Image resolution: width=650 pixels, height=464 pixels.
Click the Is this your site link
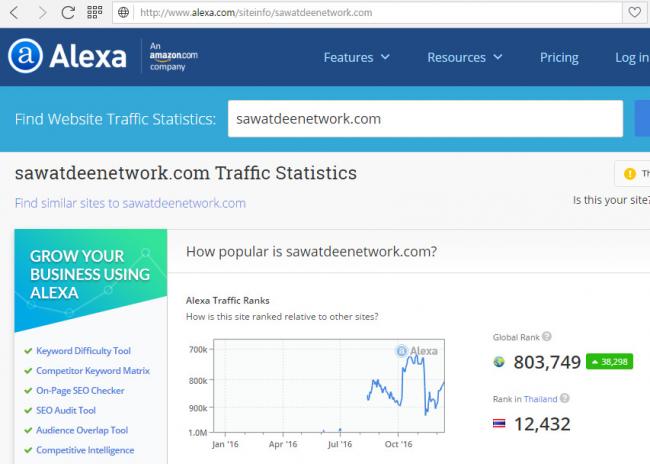(x=611, y=200)
